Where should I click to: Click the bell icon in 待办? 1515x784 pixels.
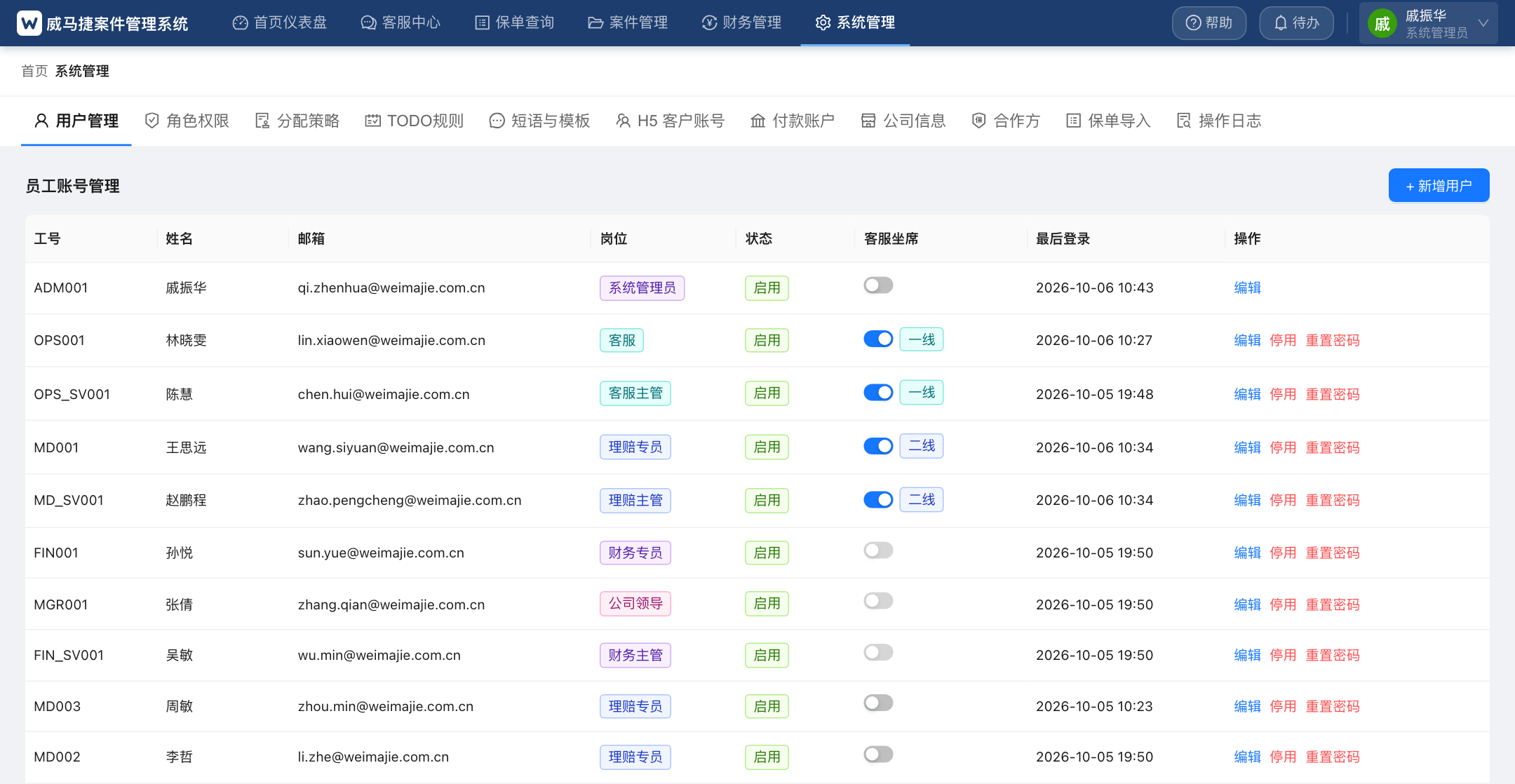click(x=1281, y=23)
